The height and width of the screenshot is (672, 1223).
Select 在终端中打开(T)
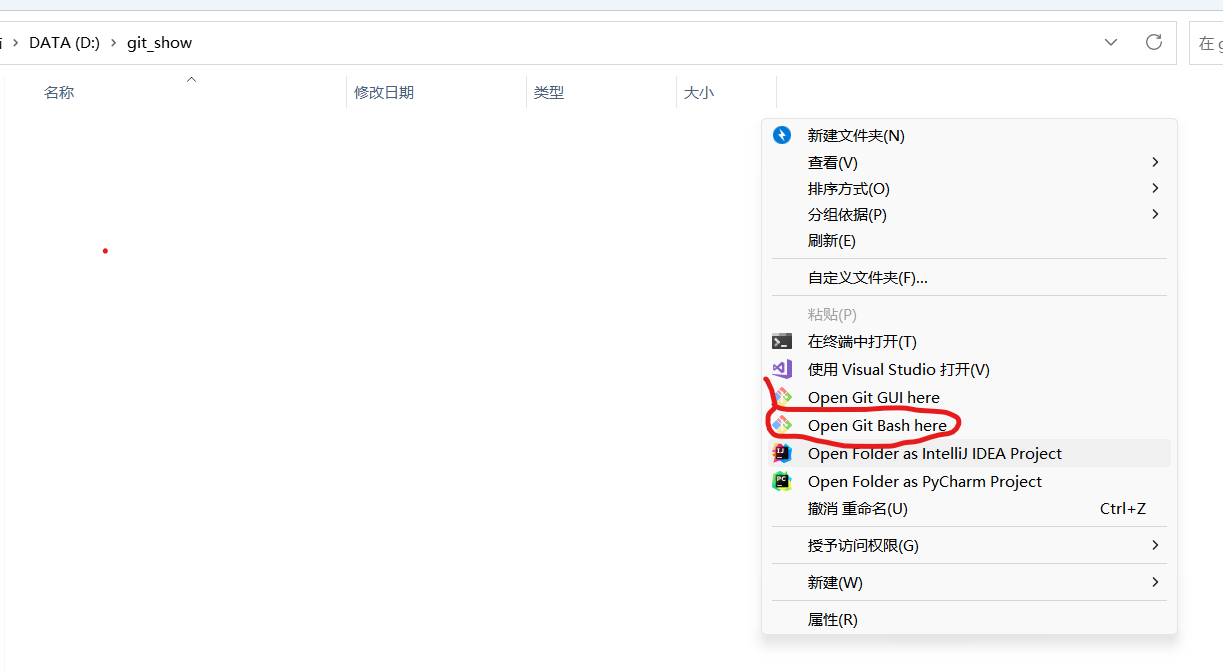tap(969, 341)
